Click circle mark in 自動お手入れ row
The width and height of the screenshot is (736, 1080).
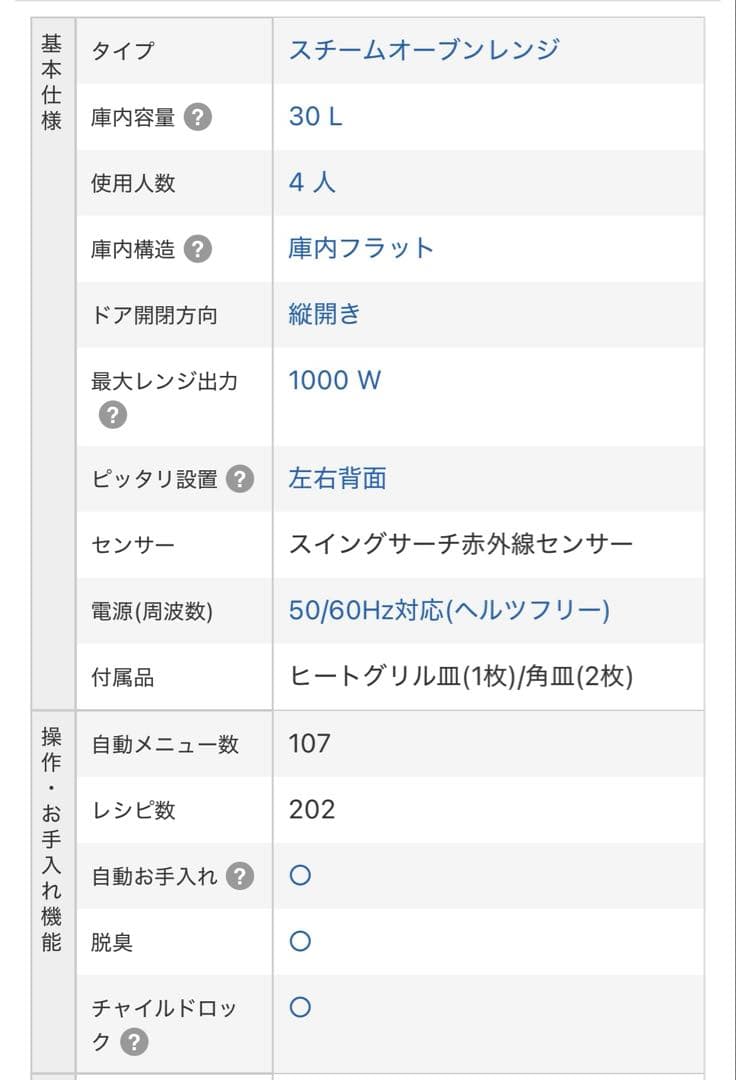pos(300,876)
